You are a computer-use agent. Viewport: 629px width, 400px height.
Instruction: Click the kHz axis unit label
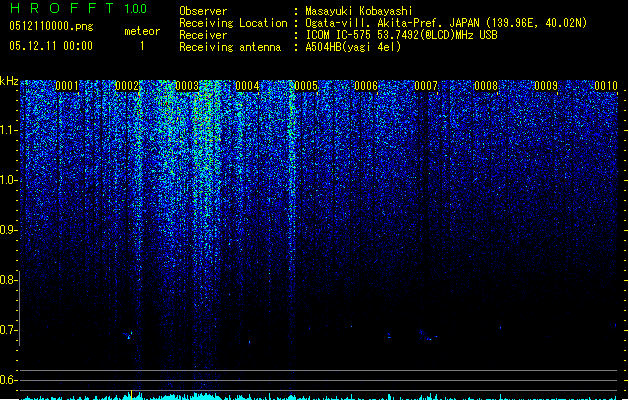pyautogui.click(x=9, y=81)
